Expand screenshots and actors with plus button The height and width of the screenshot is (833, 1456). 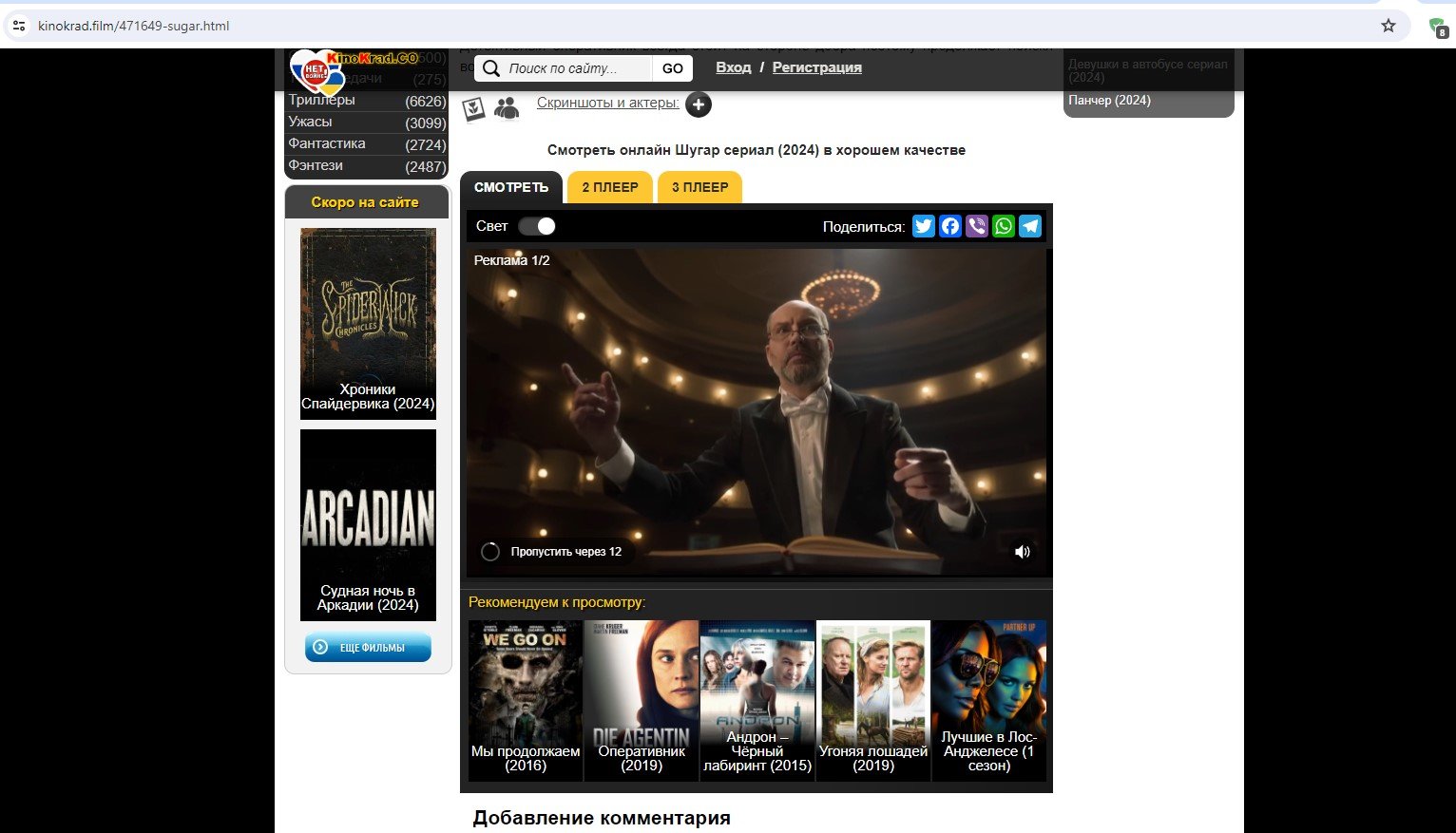click(x=699, y=104)
